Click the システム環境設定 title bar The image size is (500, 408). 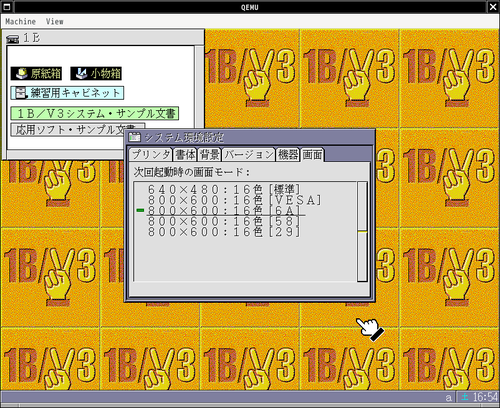point(250,137)
